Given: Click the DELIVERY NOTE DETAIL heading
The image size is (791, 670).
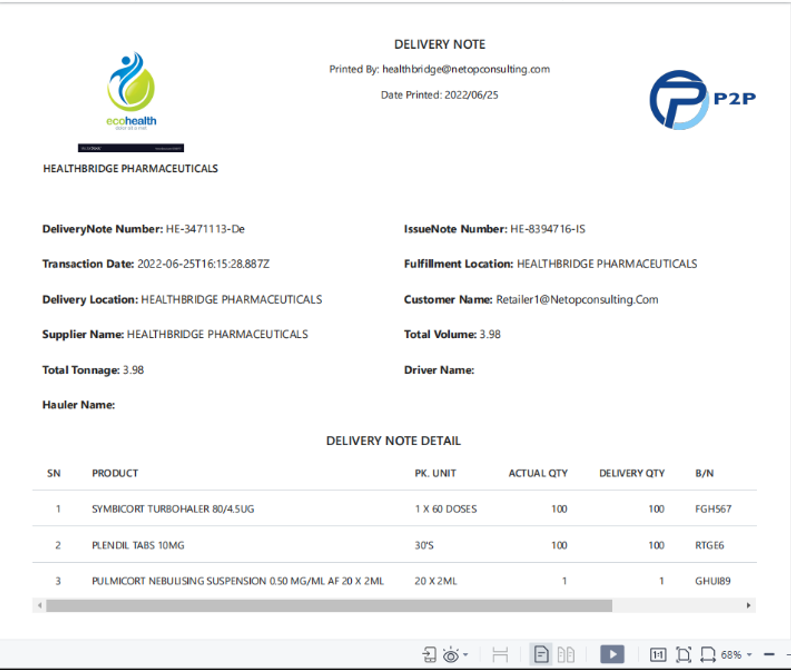Looking at the screenshot, I should pos(393,441).
